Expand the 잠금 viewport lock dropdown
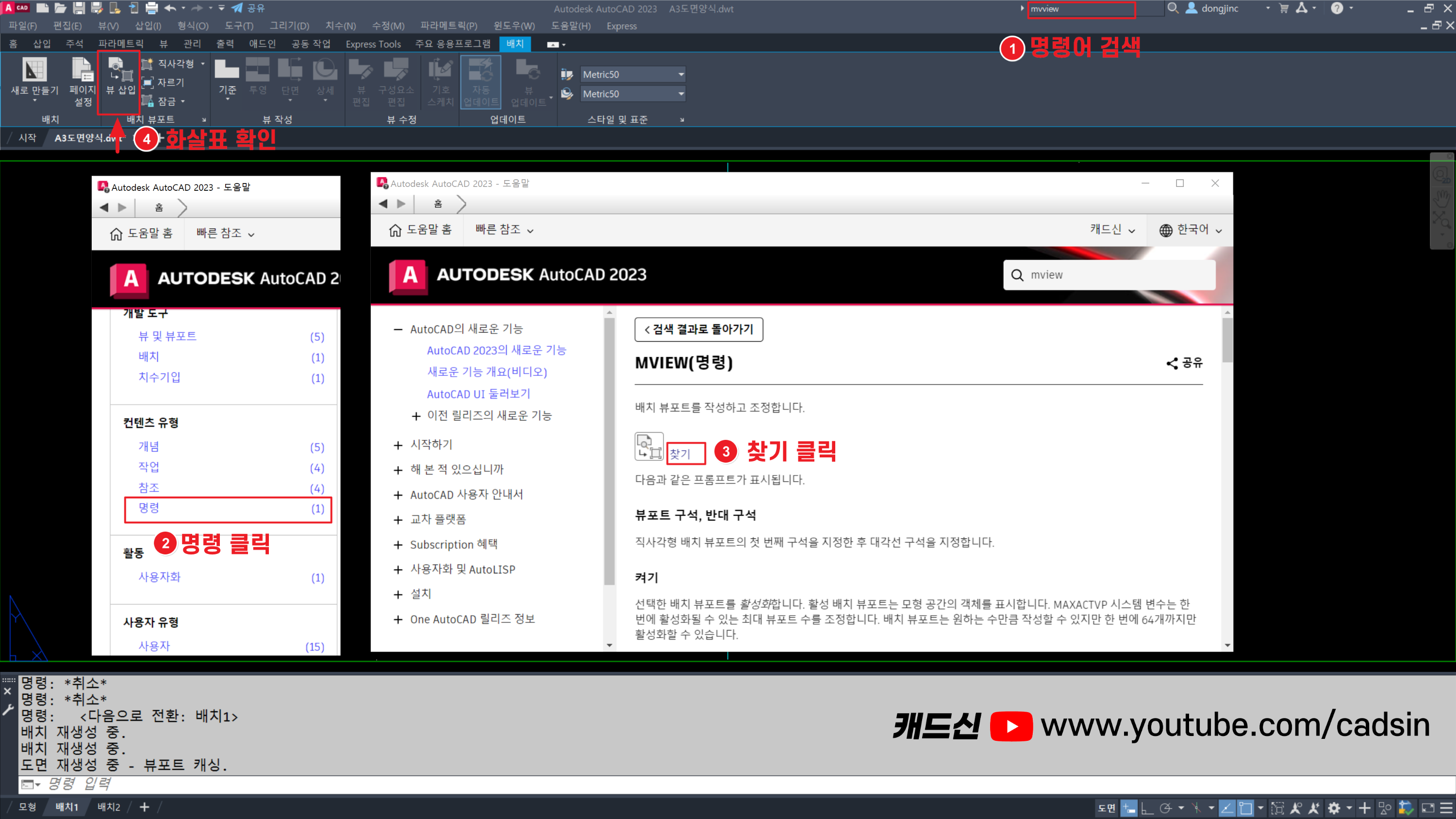This screenshot has width=1456, height=819. click(183, 101)
